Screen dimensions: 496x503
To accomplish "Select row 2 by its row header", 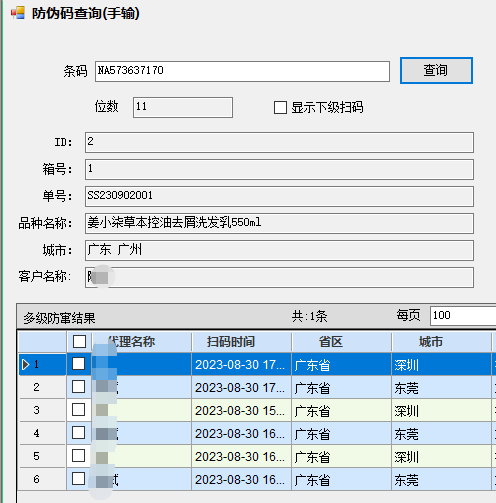I will (42, 387).
